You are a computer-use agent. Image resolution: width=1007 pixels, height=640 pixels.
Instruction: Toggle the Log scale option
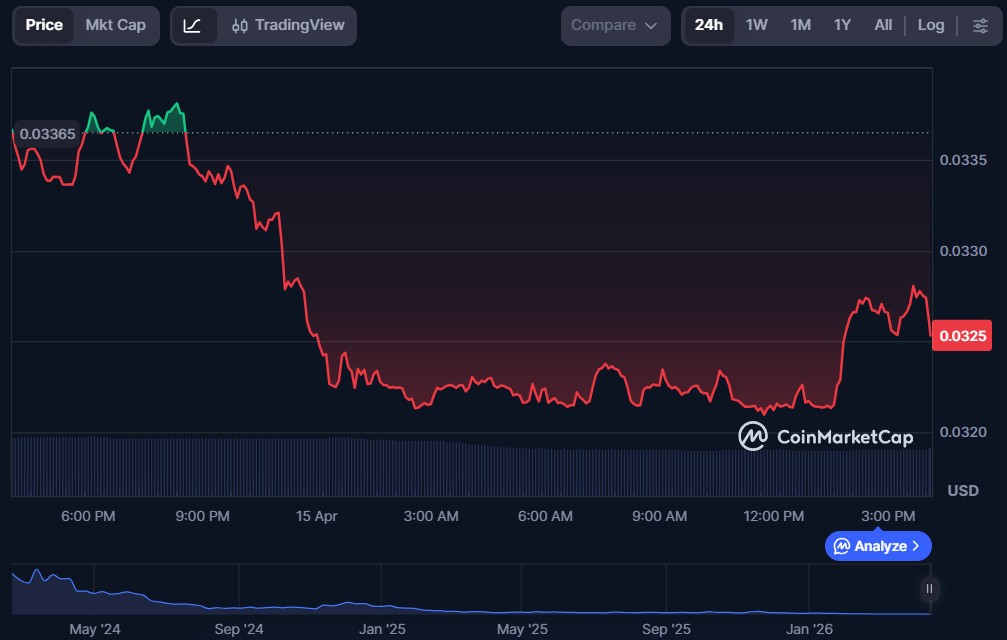pos(930,25)
